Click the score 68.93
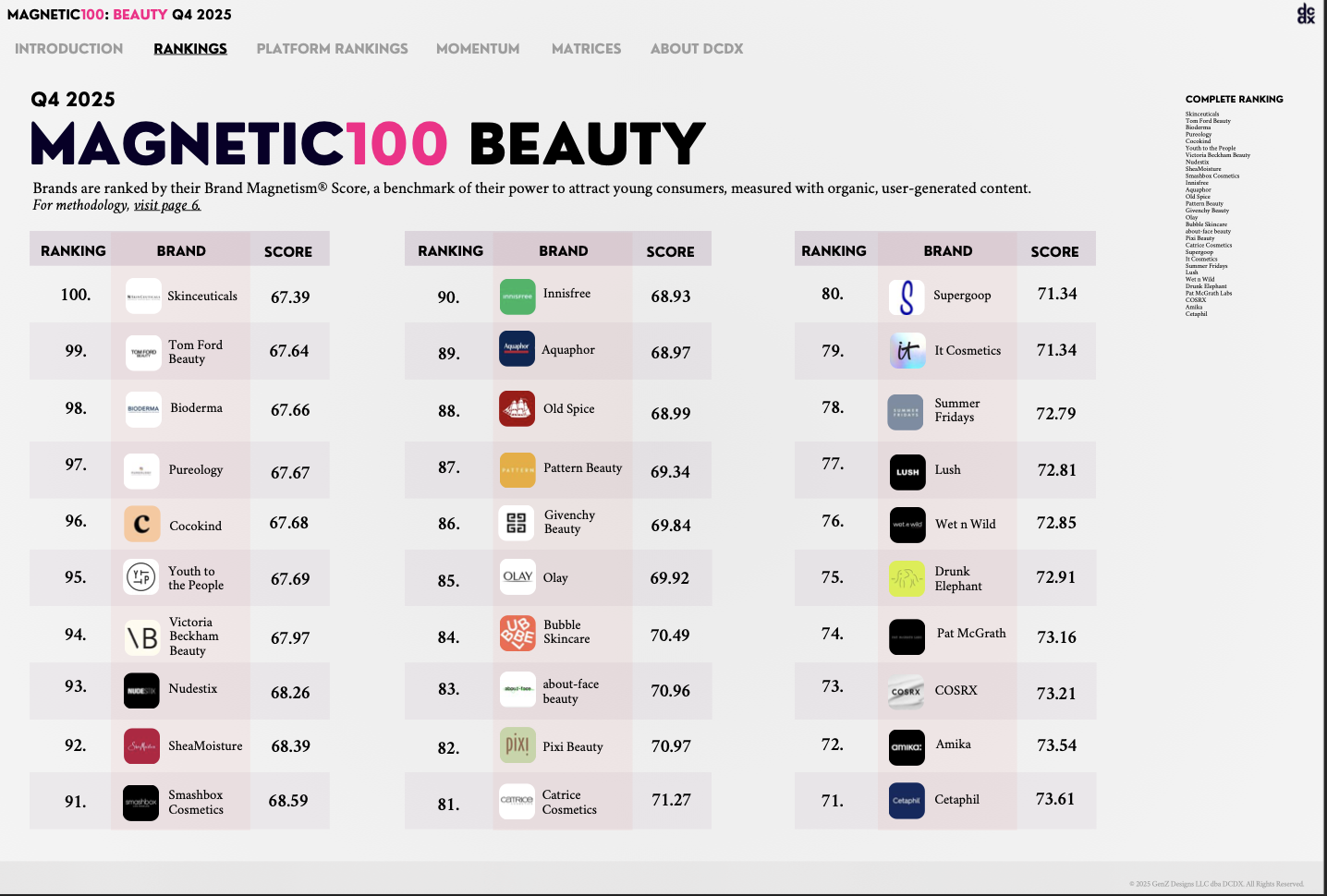The height and width of the screenshot is (896, 1327). coord(671,297)
